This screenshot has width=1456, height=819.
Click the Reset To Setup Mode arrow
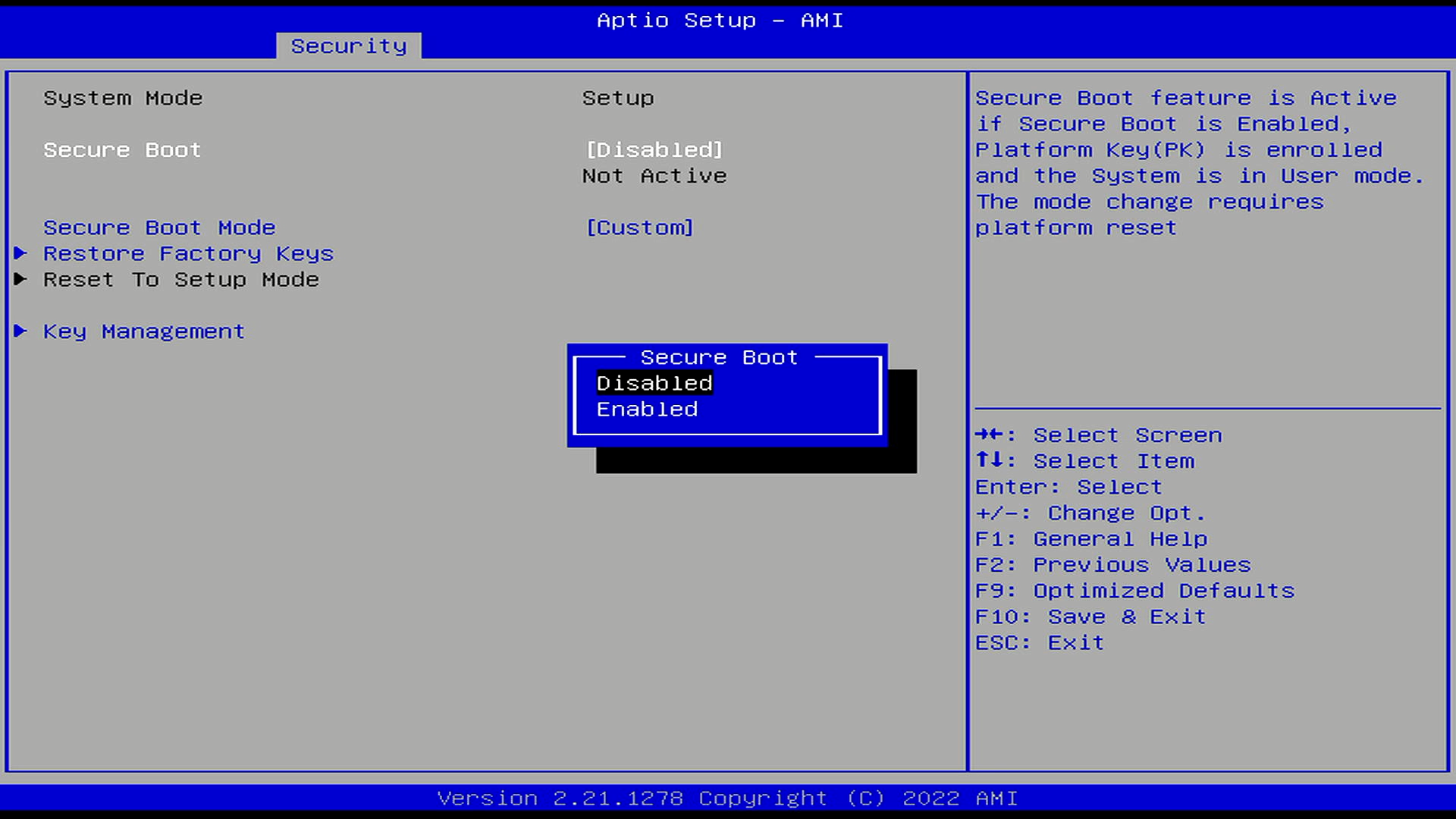pyautogui.click(x=20, y=279)
